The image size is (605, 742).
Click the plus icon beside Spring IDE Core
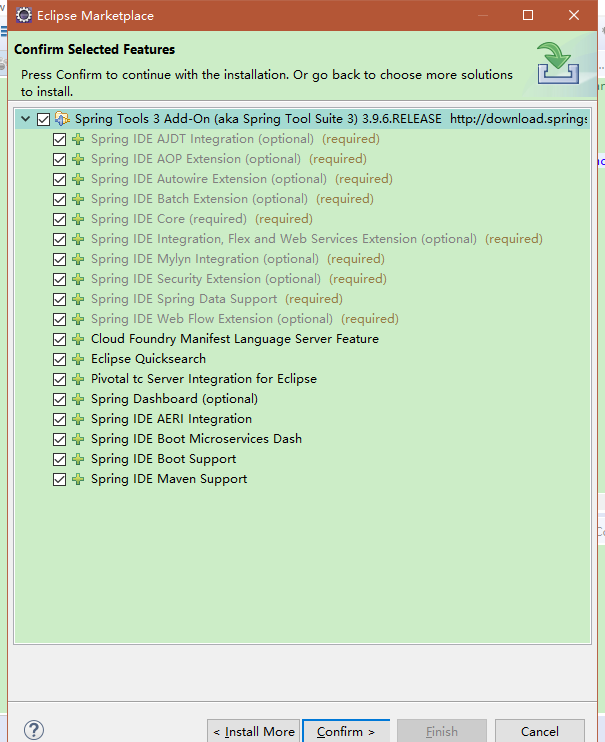78,219
